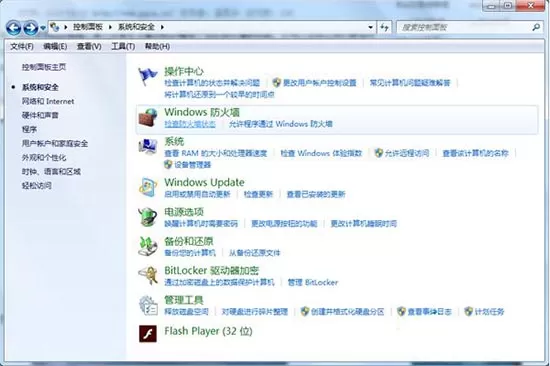Screen dimensions: 550x366
Task: Click 更改计算机睡眠时间 link
Action: (x=364, y=224)
